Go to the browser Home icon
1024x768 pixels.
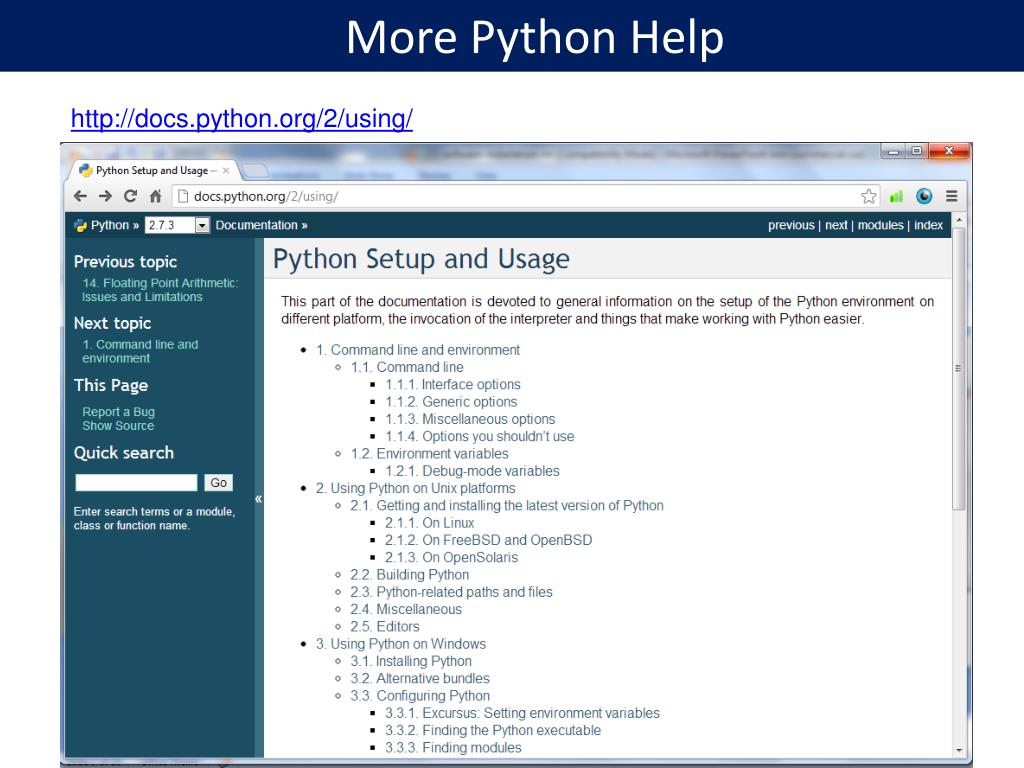pyautogui.click(x=155, y=196)
